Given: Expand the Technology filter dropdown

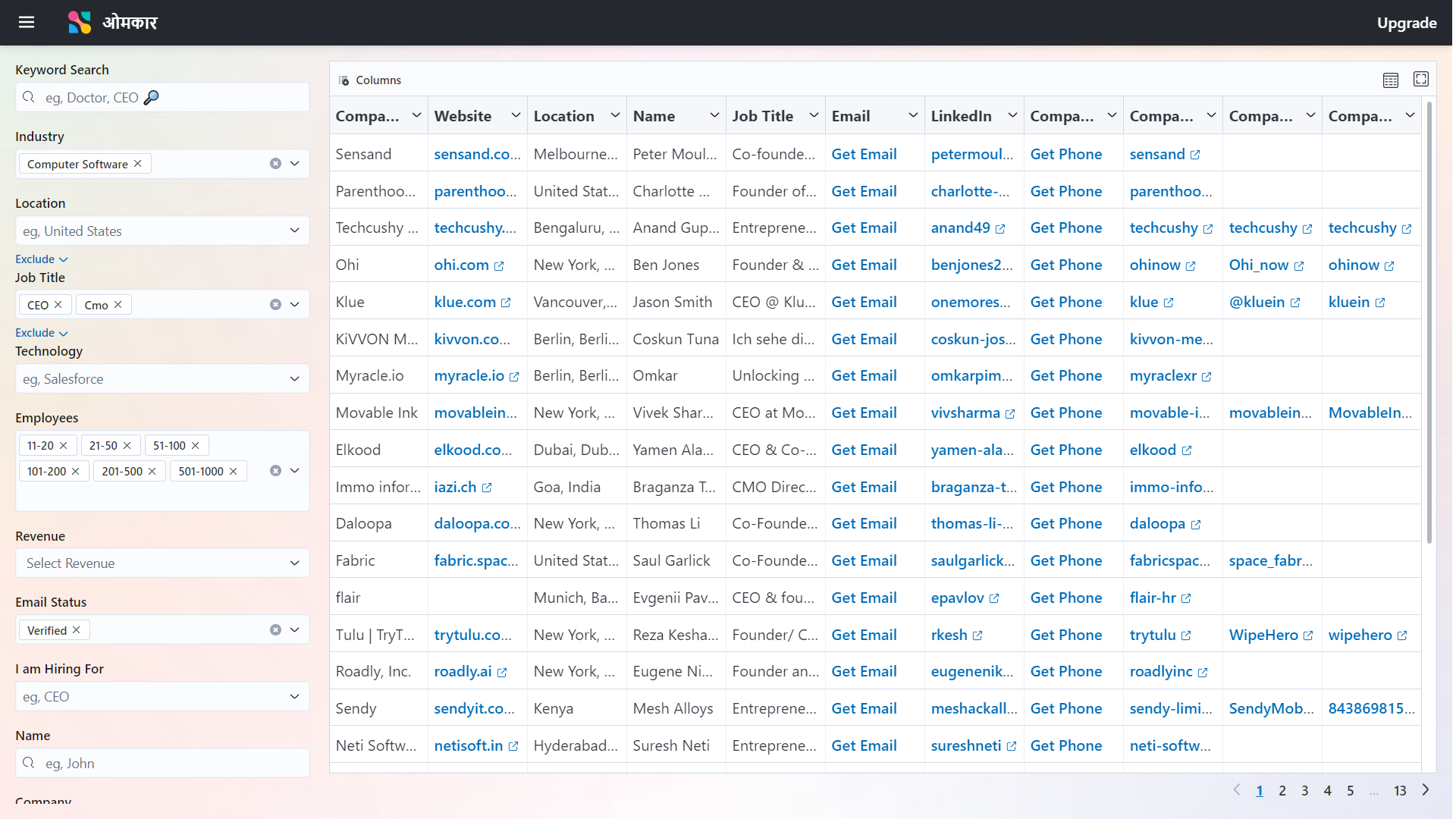Looking at the screenshot, I should [x=294, y=378].
